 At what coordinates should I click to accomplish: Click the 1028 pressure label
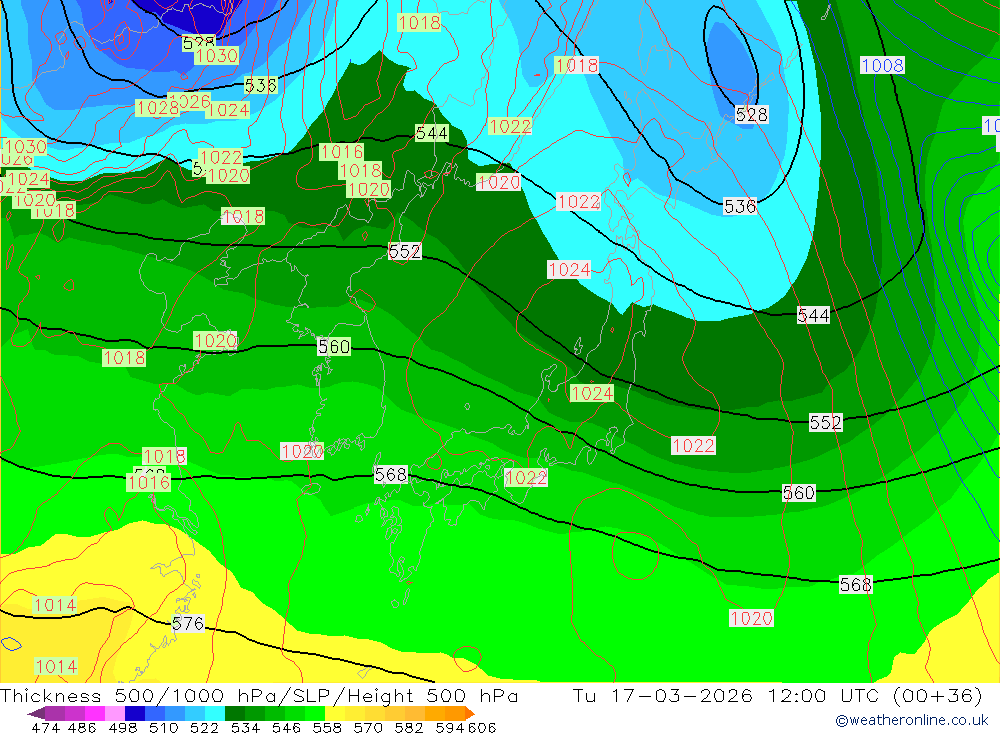pos(157,108)
